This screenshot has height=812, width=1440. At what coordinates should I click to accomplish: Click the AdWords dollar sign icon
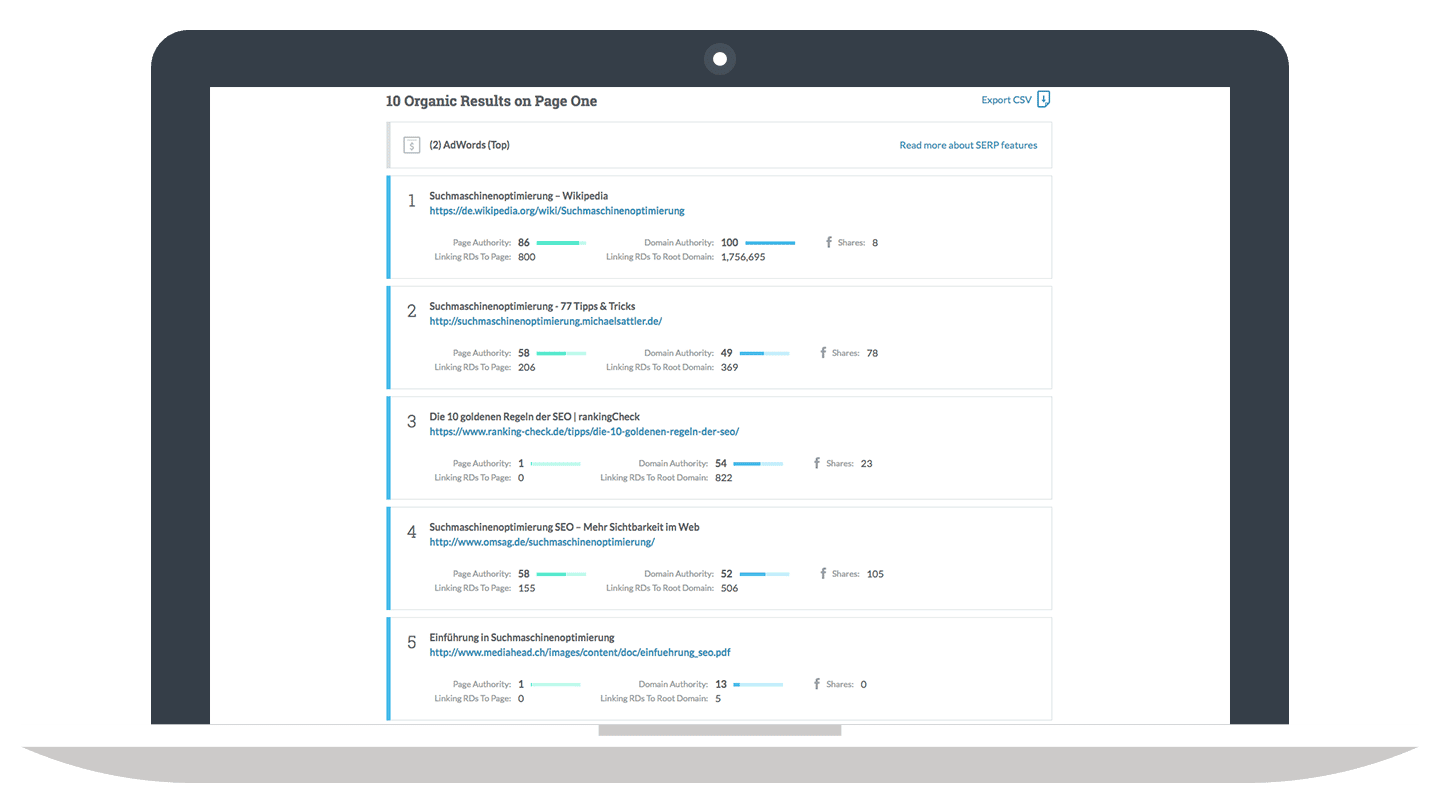tap(412, 145)
